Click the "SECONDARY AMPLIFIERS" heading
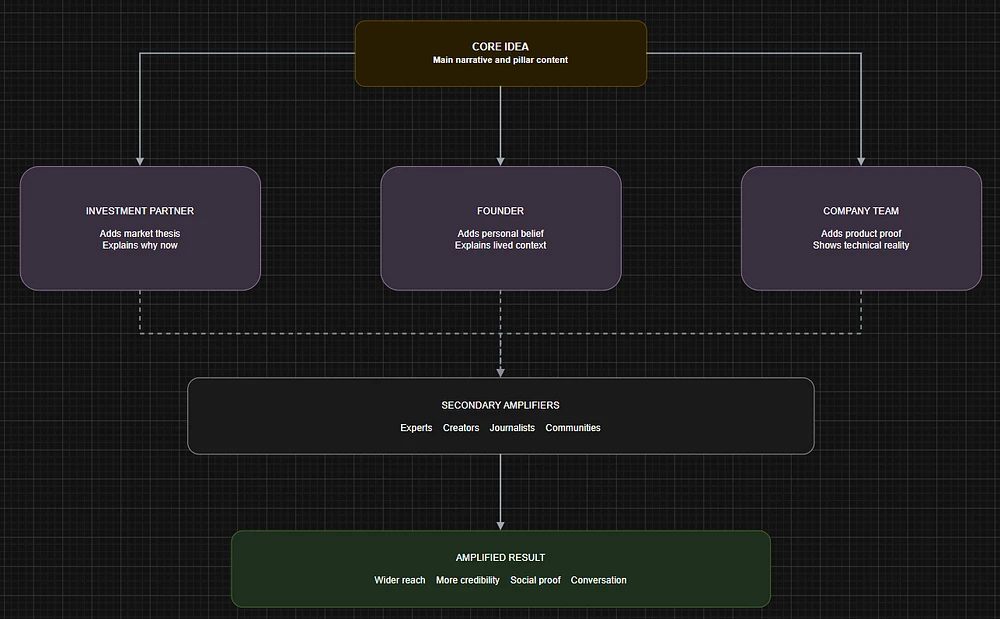Image resolution: width=1000 pixels, height=619 pixels. coord(500,405)
